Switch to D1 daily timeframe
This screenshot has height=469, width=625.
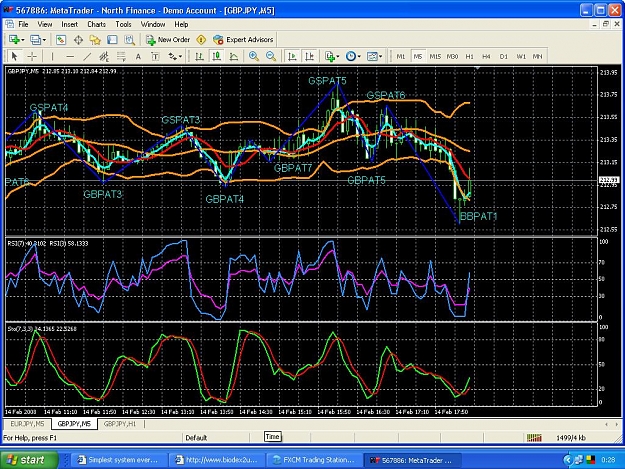click(504, 56)
